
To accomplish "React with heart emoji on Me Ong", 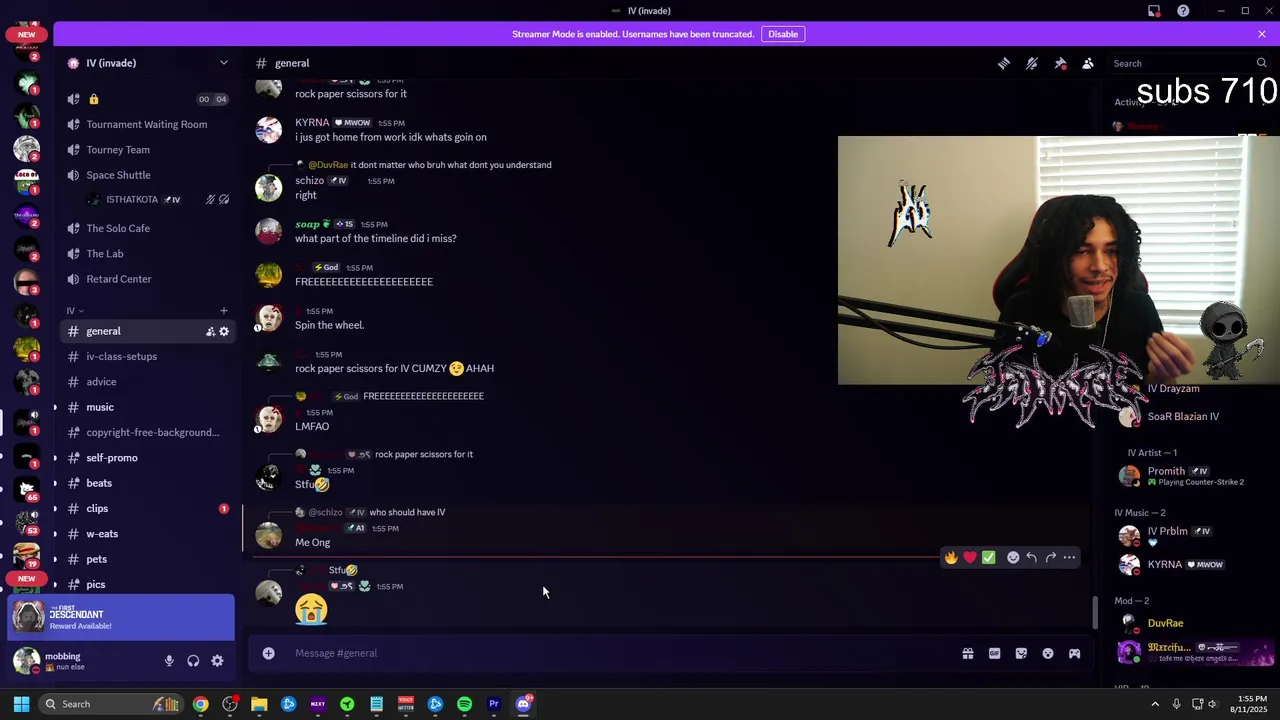I will [x=970, y=557].
